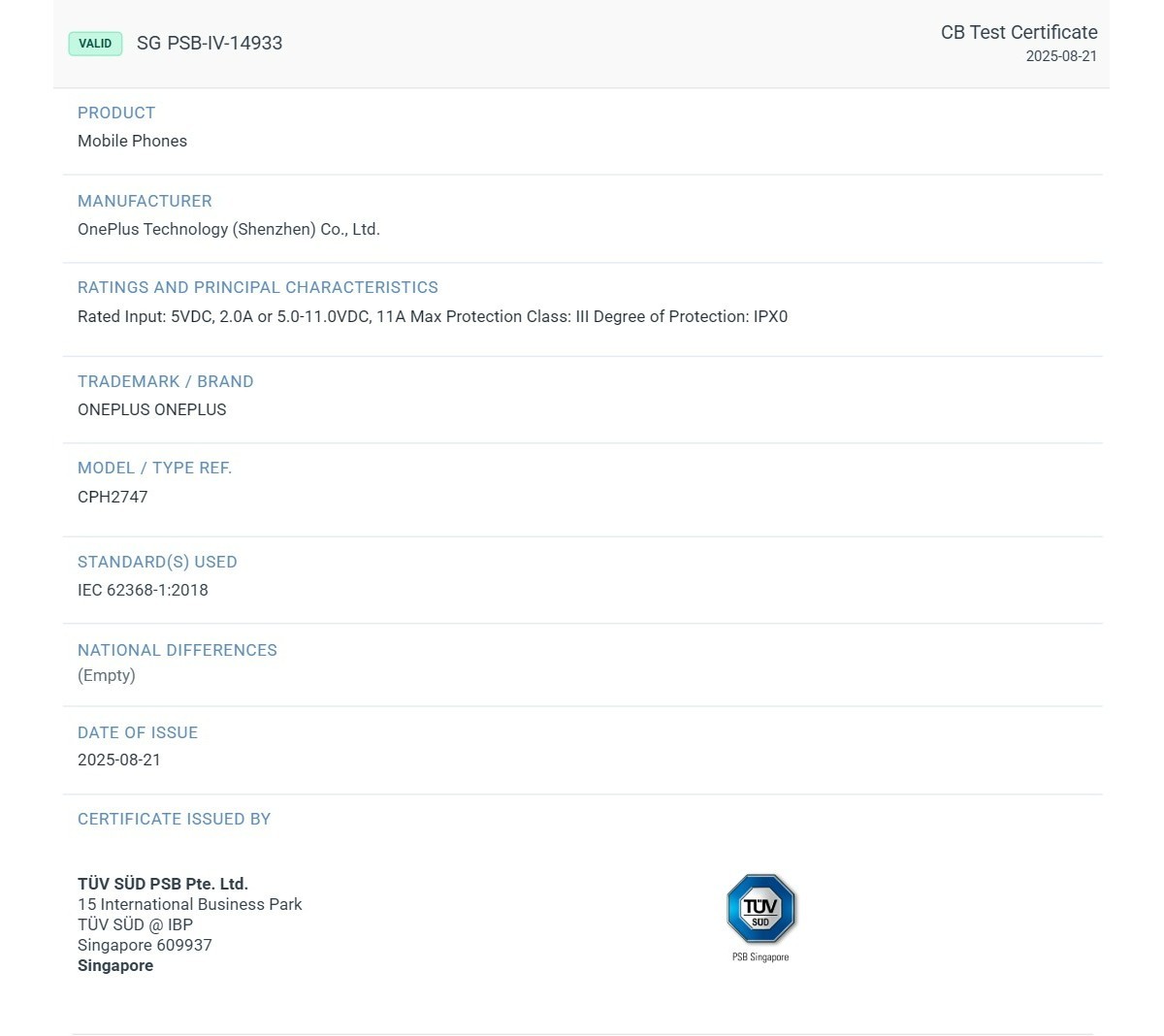Click the CB Test Certificate title
1164x1036 pixels.
tap(1018, 32)
